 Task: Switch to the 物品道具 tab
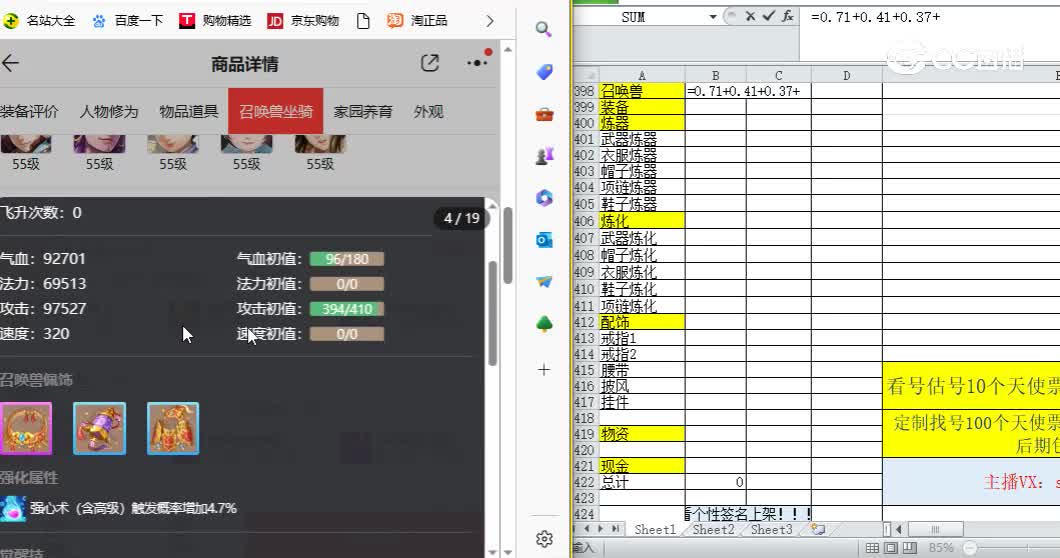pyautogui.click(x=189, y=112)
